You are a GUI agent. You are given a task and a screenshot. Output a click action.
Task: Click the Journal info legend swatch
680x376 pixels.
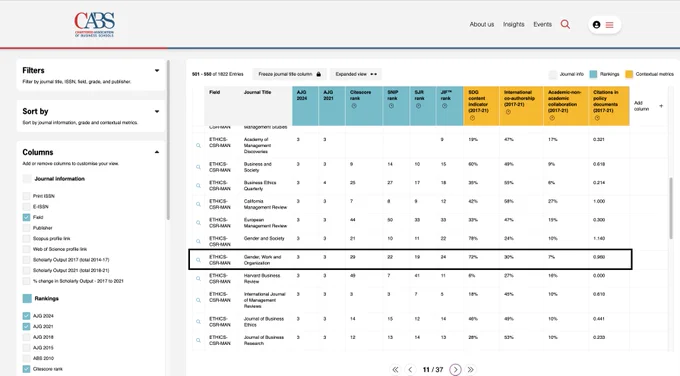(x=552, y=74)
